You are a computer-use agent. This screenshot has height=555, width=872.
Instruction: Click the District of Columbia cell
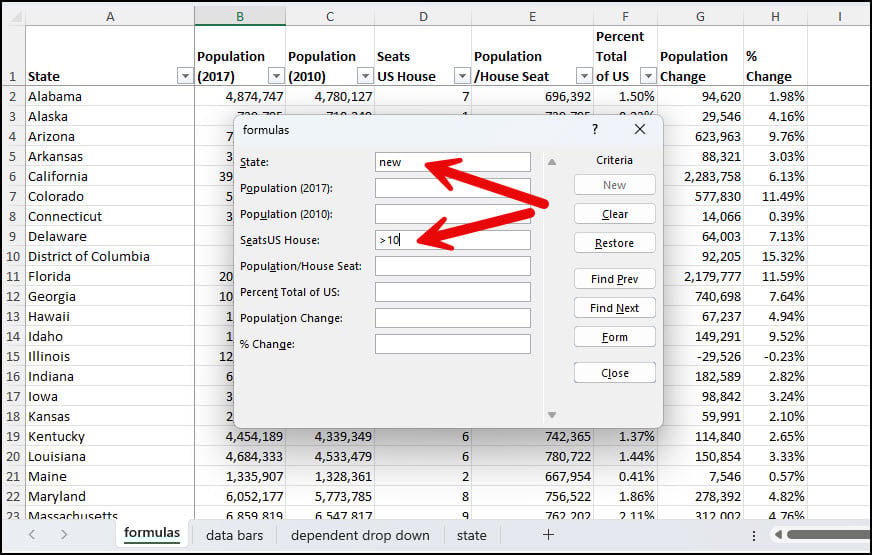click(110, 256)
